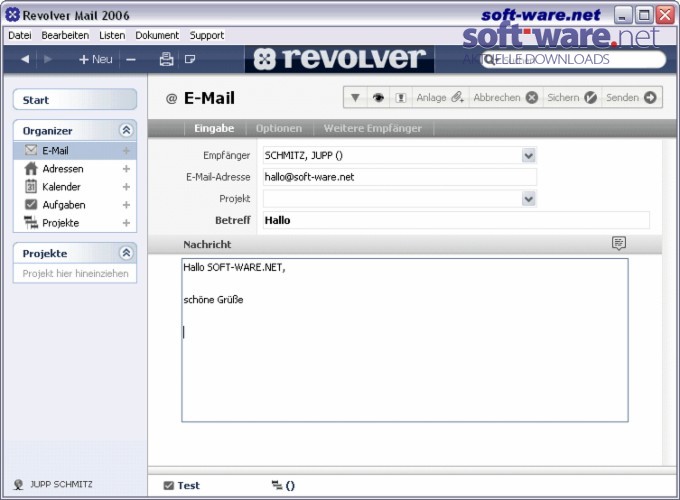
Task: Toggle the eye preview icon
Action: (x=378, y=98)
